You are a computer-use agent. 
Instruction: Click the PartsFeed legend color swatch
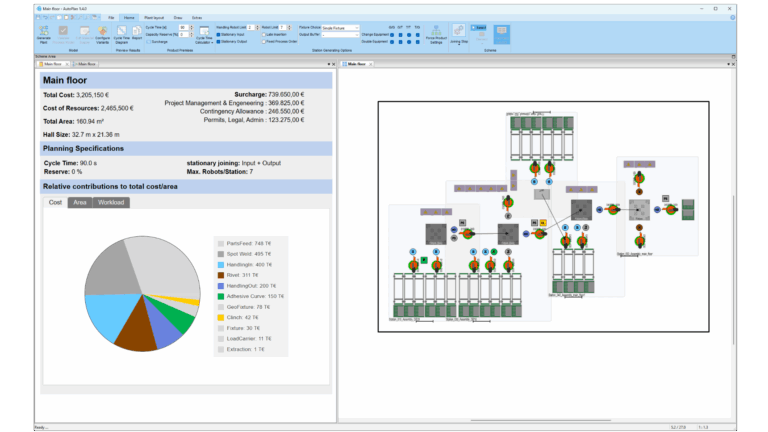click(220, 242)
